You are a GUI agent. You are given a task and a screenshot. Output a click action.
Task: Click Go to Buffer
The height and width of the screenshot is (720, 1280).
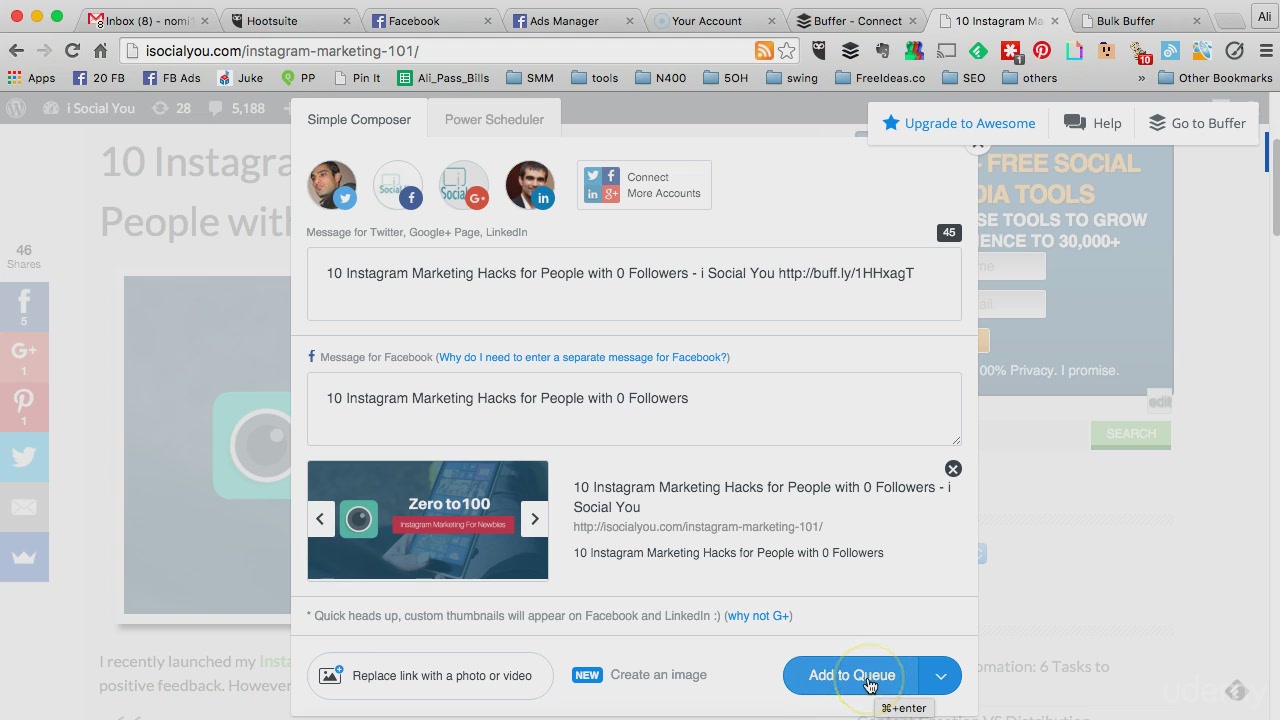pos(1197,123)
